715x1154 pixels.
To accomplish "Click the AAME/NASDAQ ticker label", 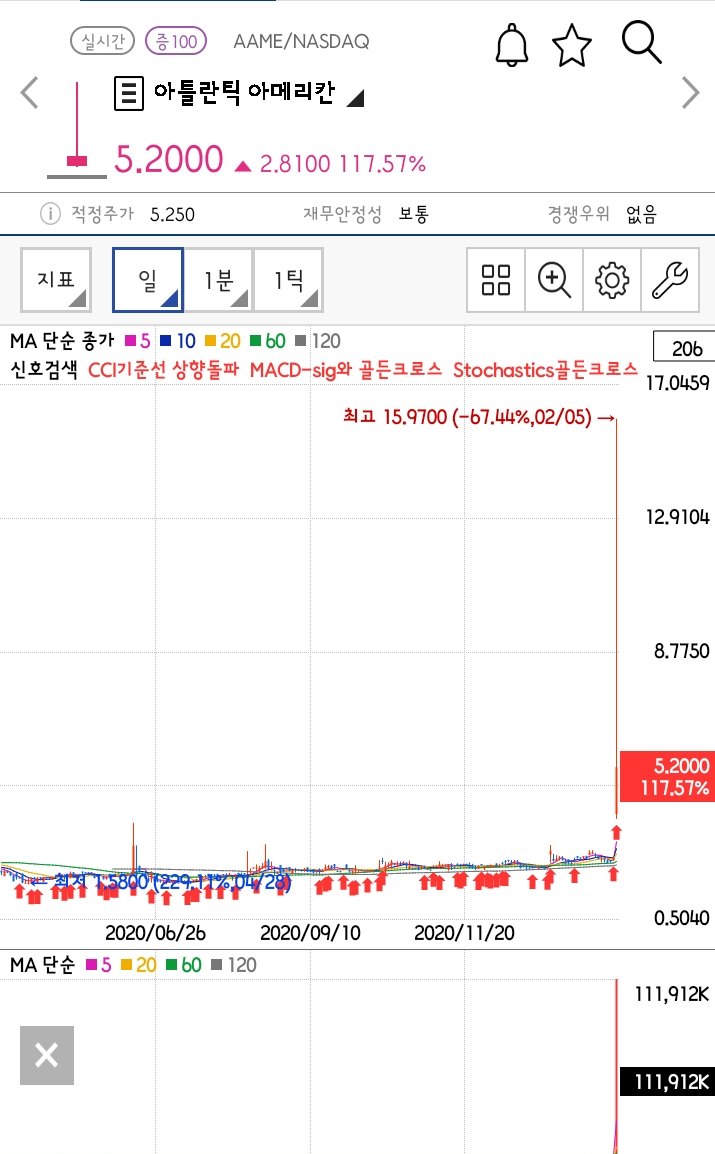I will click(x=301, y=41).
